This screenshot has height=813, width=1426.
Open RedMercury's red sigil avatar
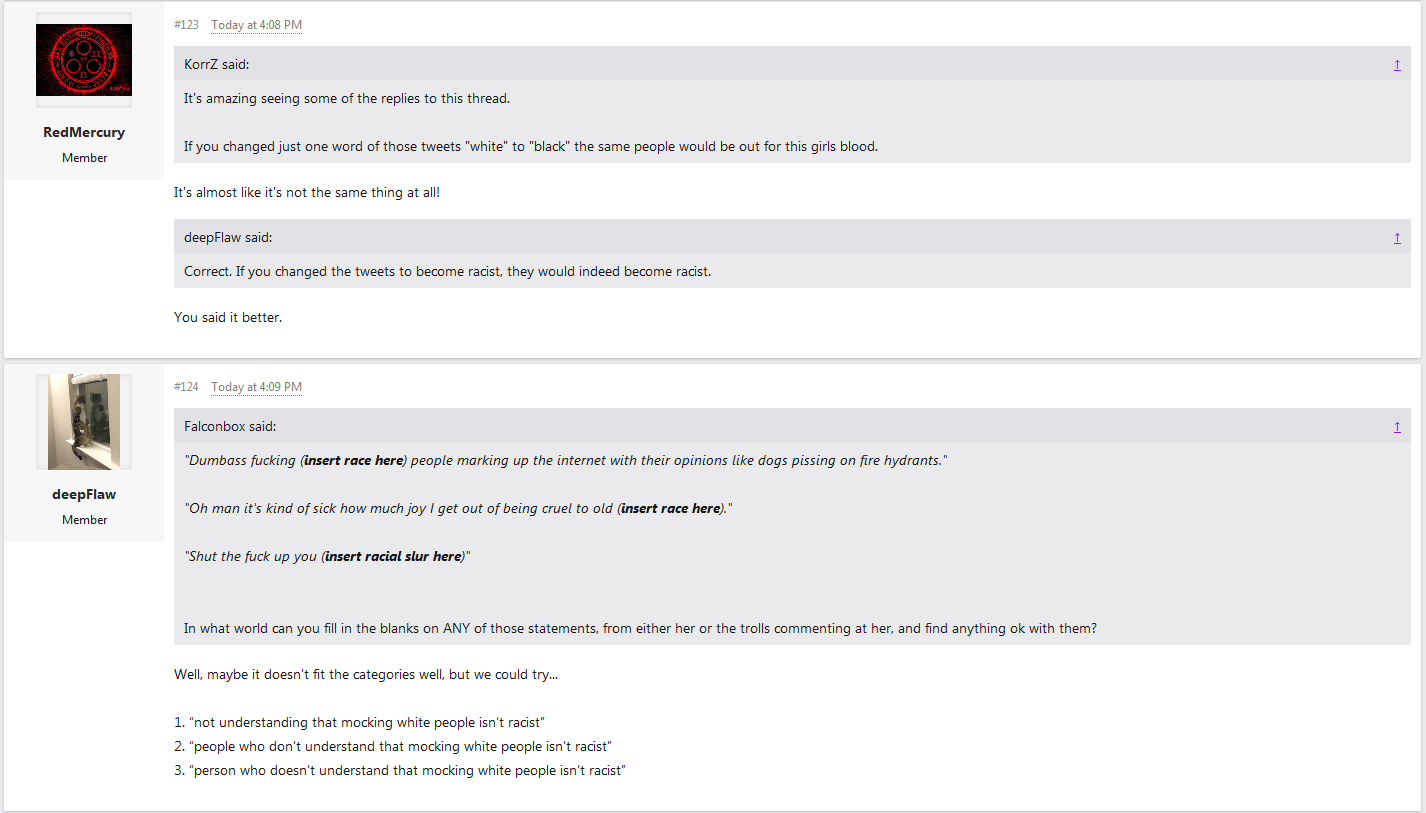(x=84, y=60)
